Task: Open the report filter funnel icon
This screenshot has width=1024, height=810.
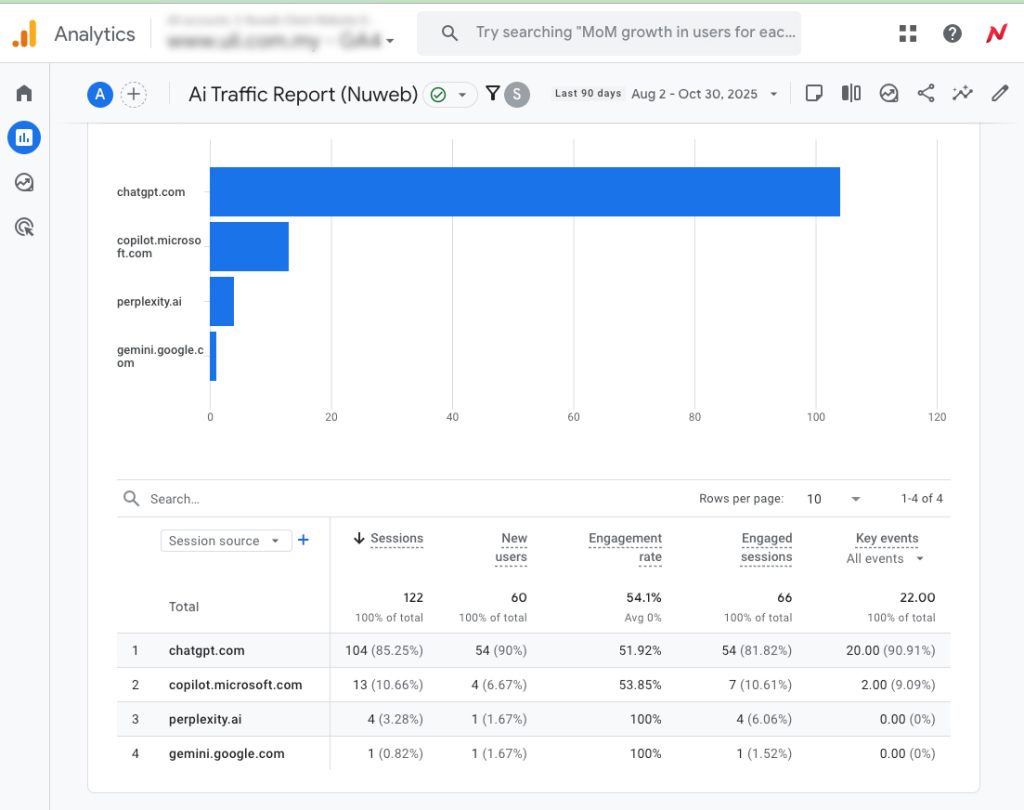Action: (x=492, y=94)
